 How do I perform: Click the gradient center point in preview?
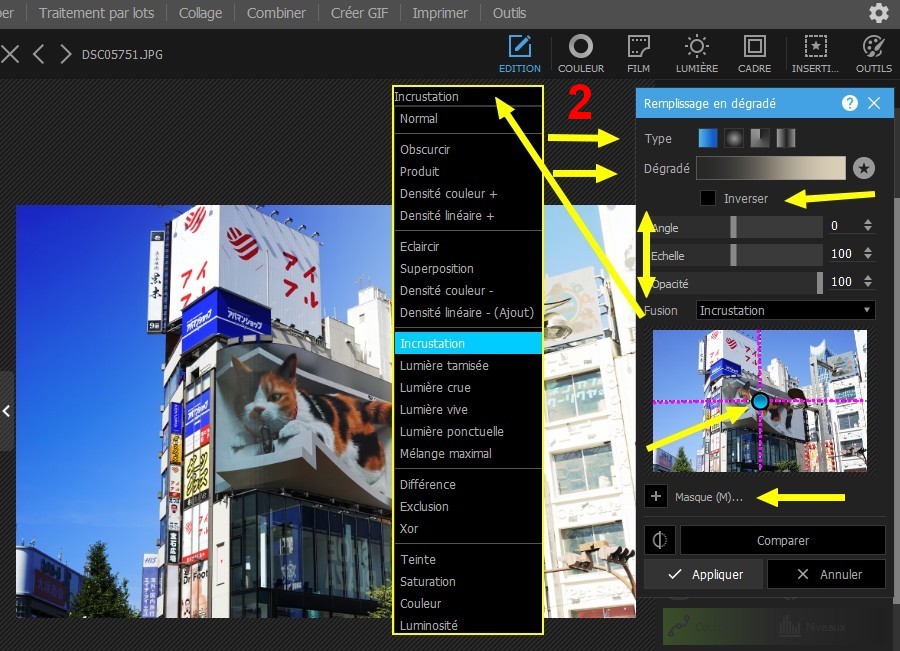pos(760,401)
